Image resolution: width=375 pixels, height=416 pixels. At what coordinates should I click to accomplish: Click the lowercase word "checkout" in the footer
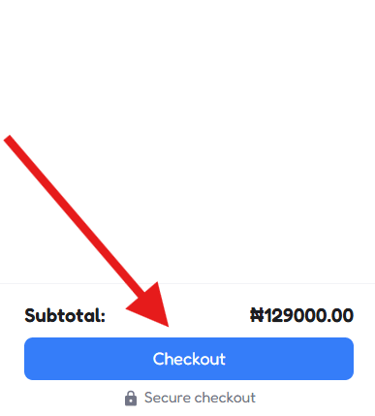click(x=225, y=398)
